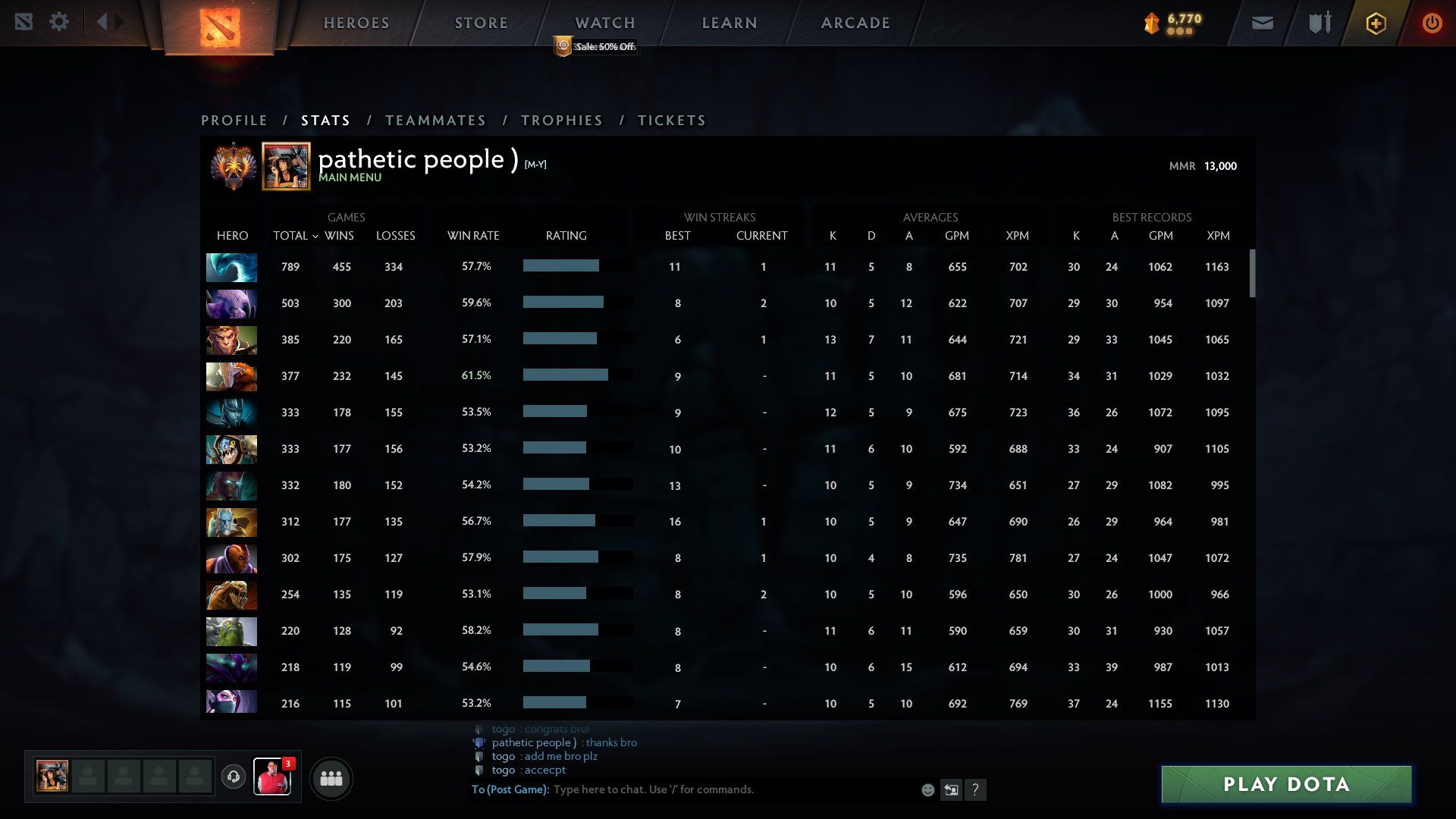
Task: Click the party voice headset icon
Action: 234,777
